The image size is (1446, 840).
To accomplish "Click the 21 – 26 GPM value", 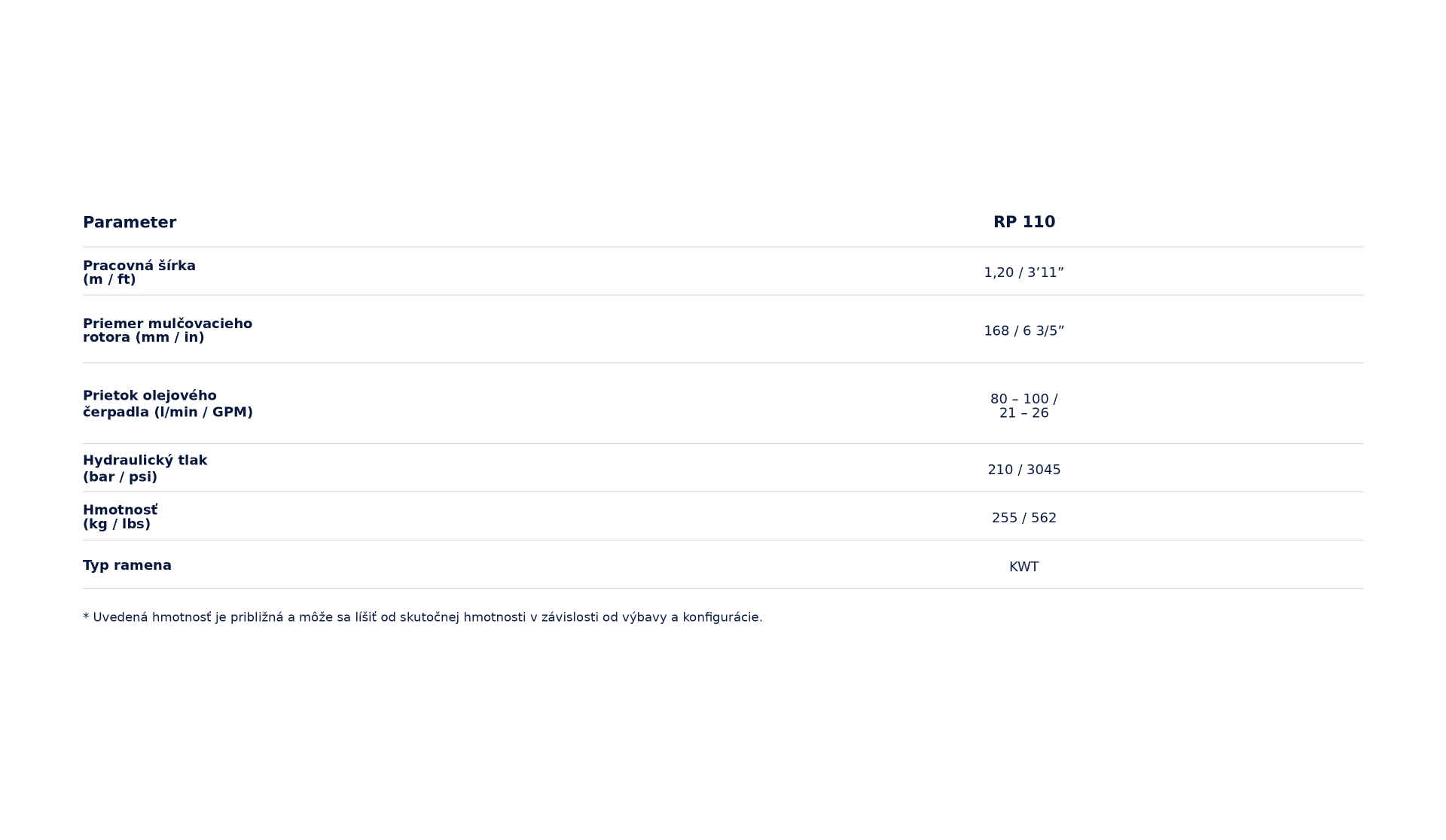I will point(1023,413).
